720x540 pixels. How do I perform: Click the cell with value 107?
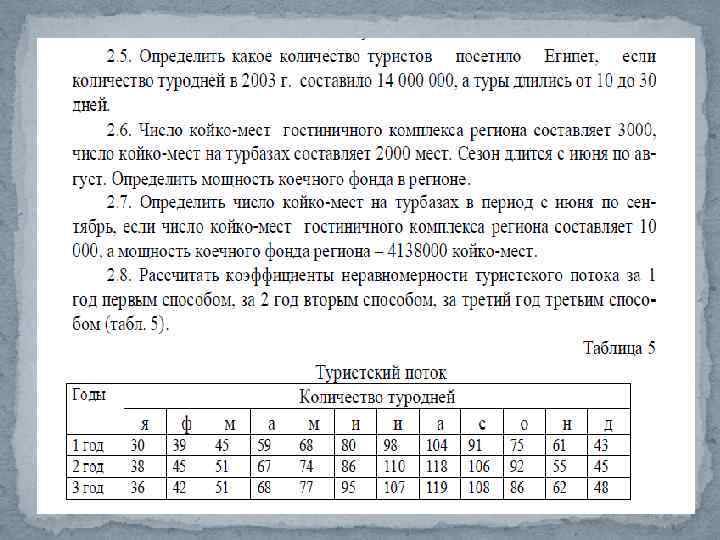[394, 487]
